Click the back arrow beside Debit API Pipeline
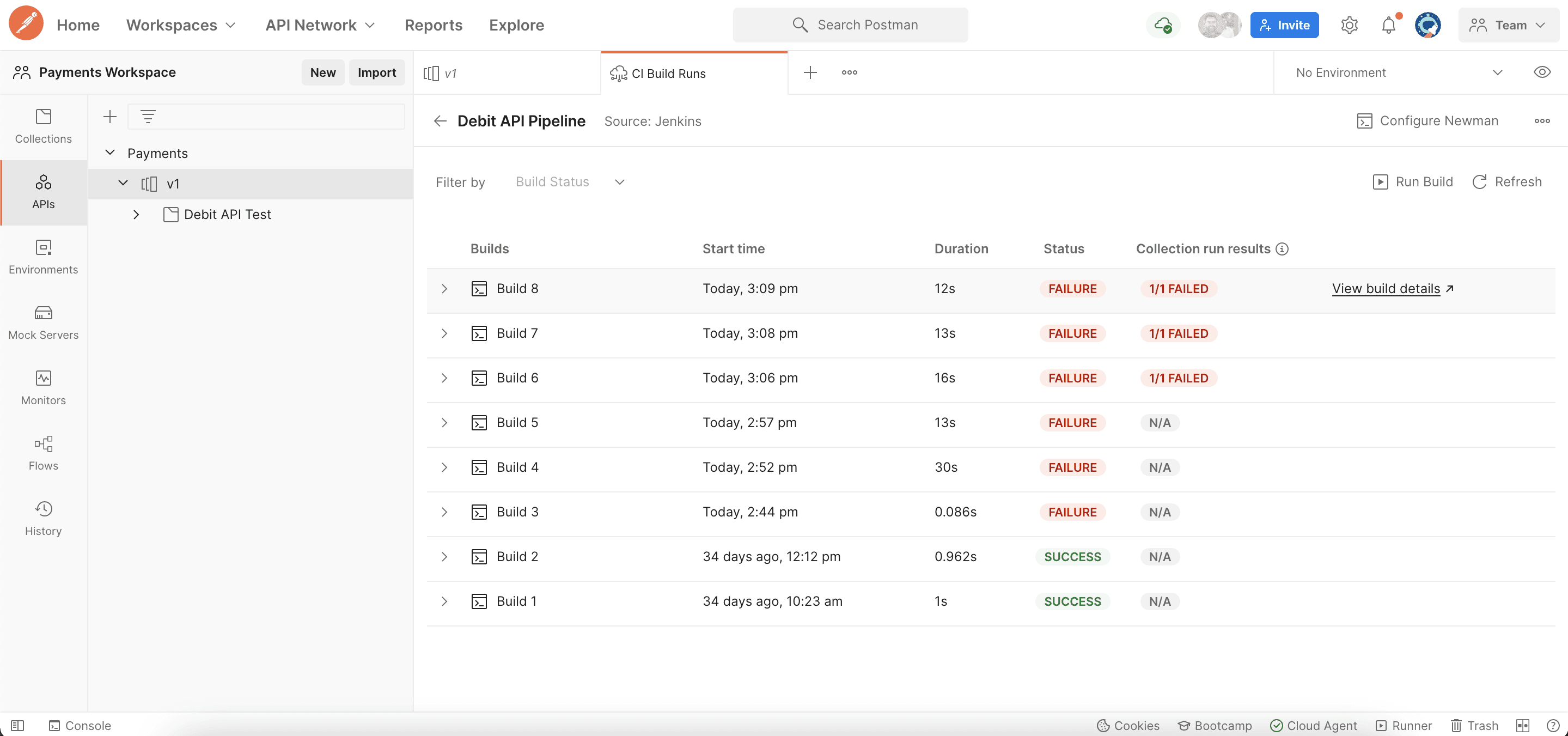The width and height of the screenshot is (1568, 736). pos(440,121)
